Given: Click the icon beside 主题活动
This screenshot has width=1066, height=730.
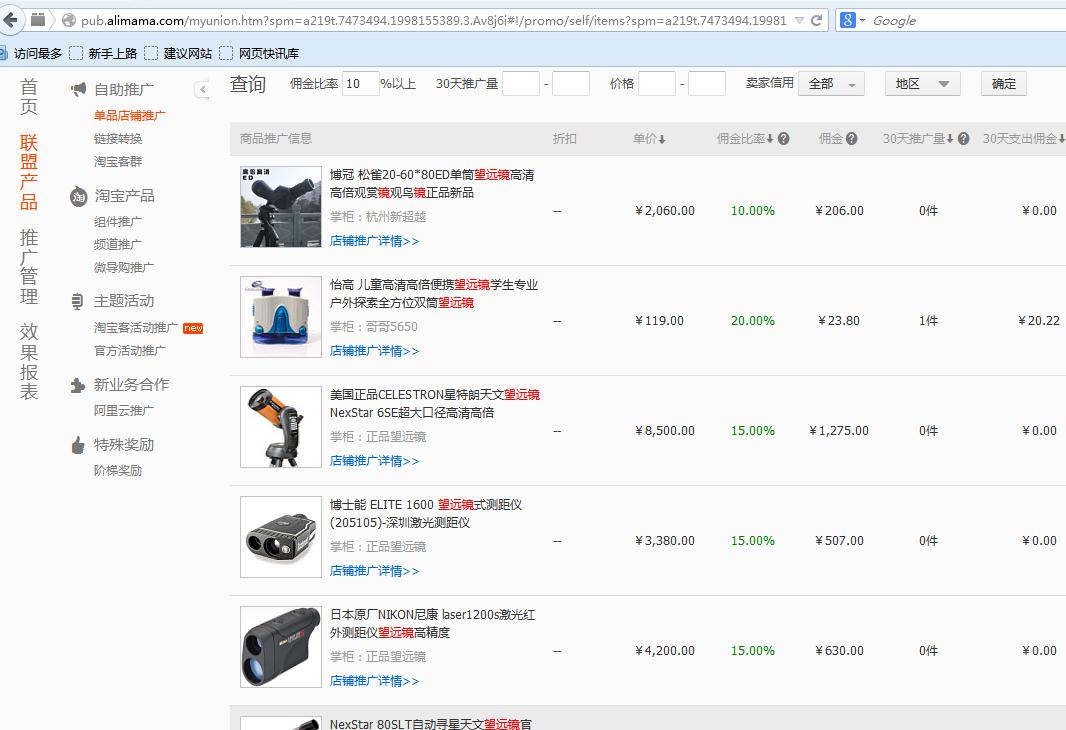Looking at the screenshot, I should [x=78, y=301].
